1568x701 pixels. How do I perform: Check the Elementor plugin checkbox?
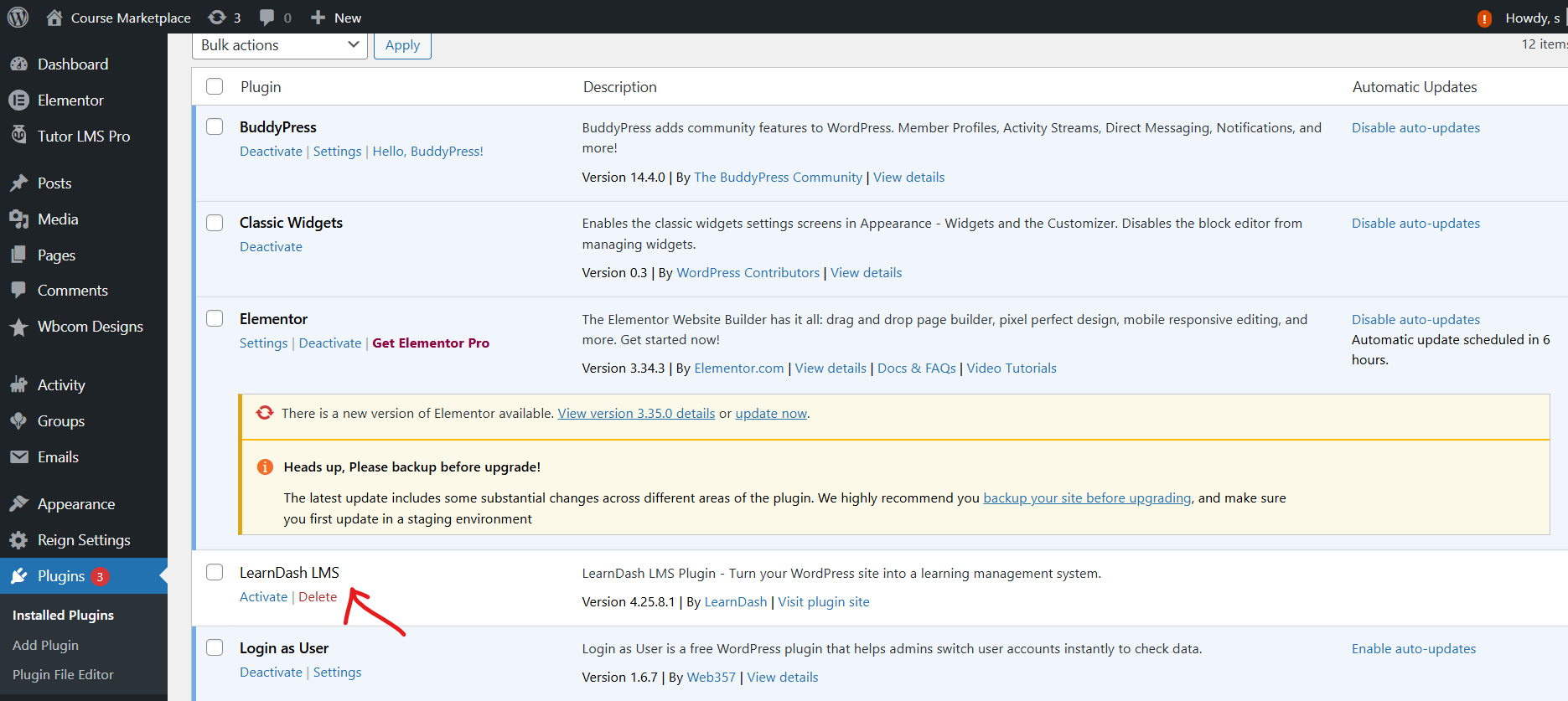pos(215,318)
